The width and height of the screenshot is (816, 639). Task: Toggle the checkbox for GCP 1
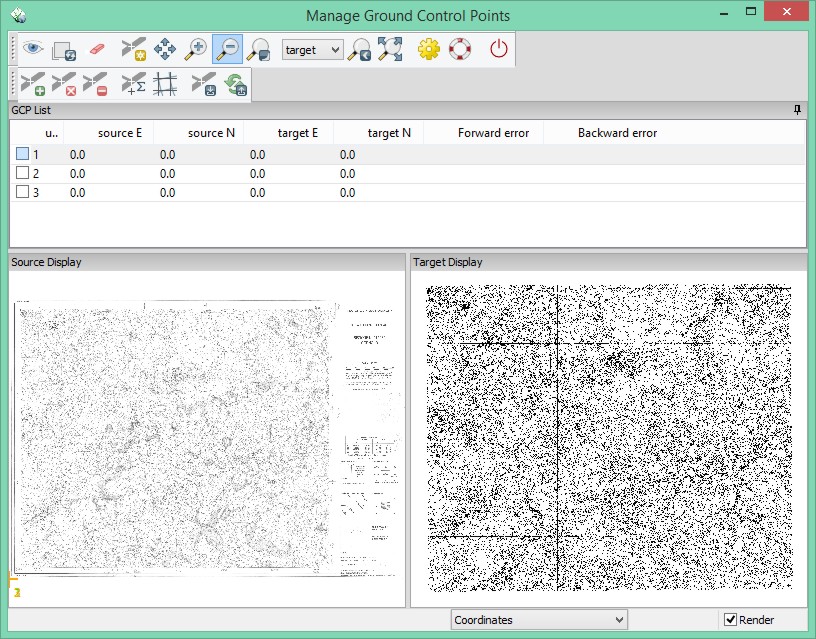[22, 154]
